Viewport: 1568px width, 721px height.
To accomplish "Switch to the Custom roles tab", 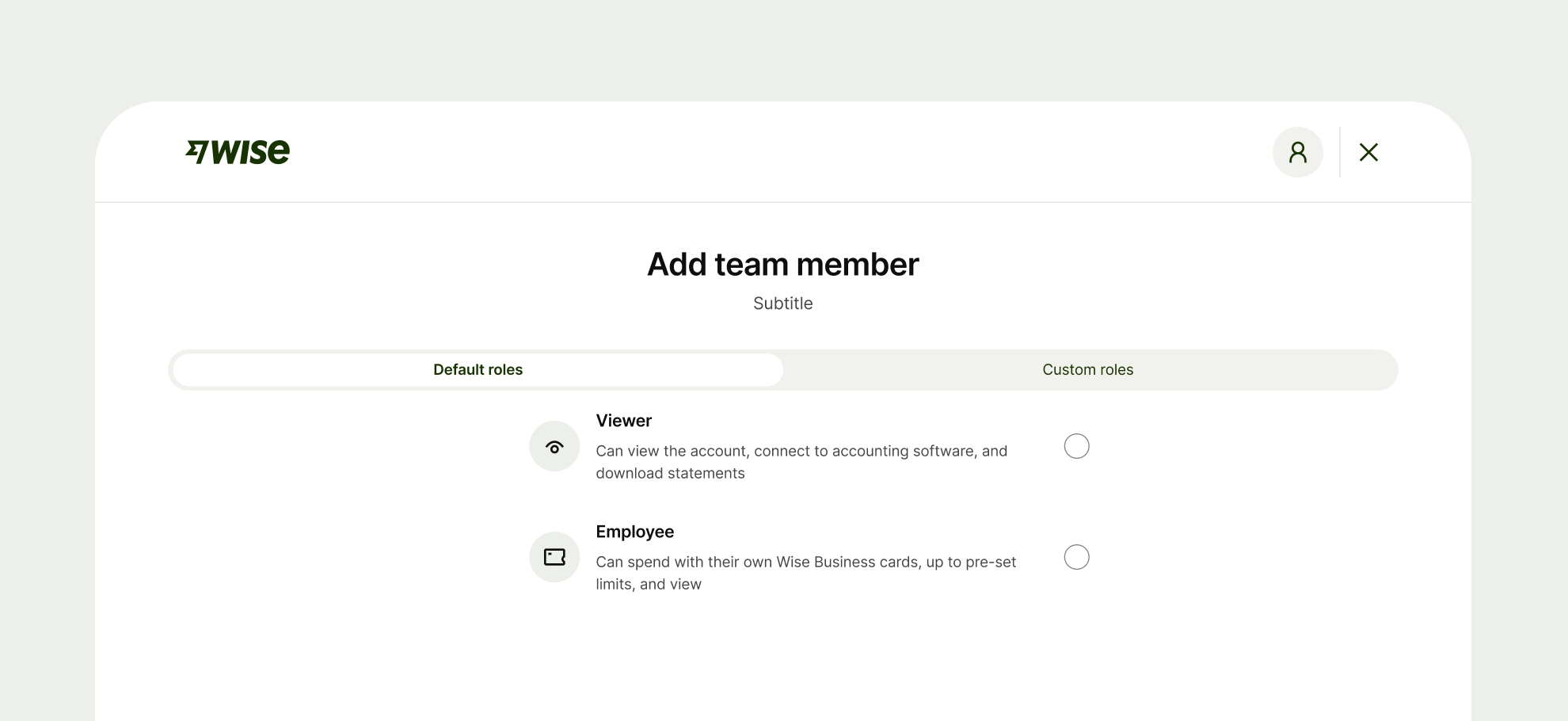I will pos(1087,369).
